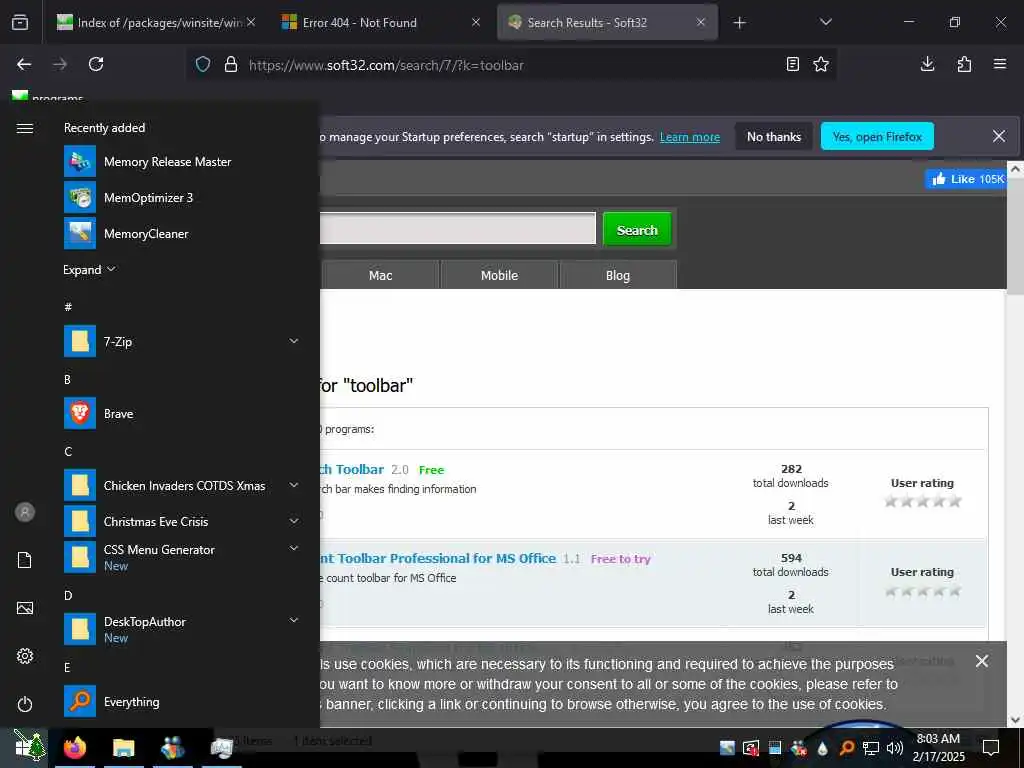Open Pictures from Start sidebar
The width and height of the screenshot is (1024, 768).
[x=25, y=608]
